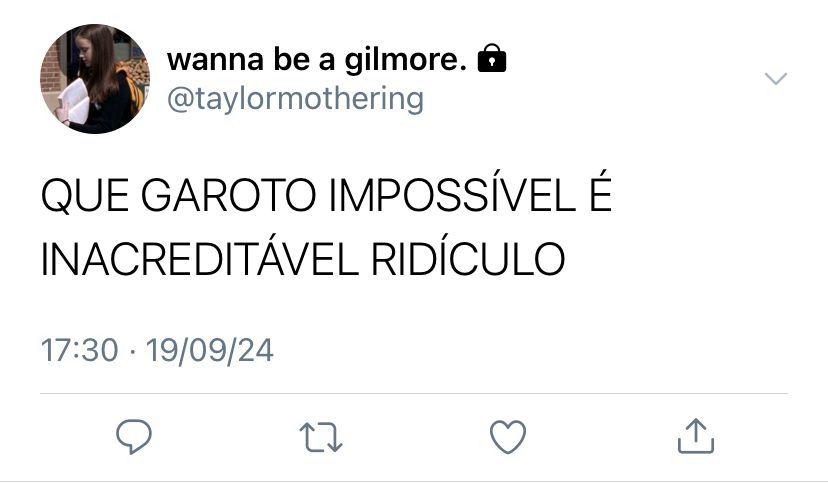Select the tweet line 'INACREDITÁVEL RIDÍCULO'
828x483 pixels.
click(x=303, y=258)
